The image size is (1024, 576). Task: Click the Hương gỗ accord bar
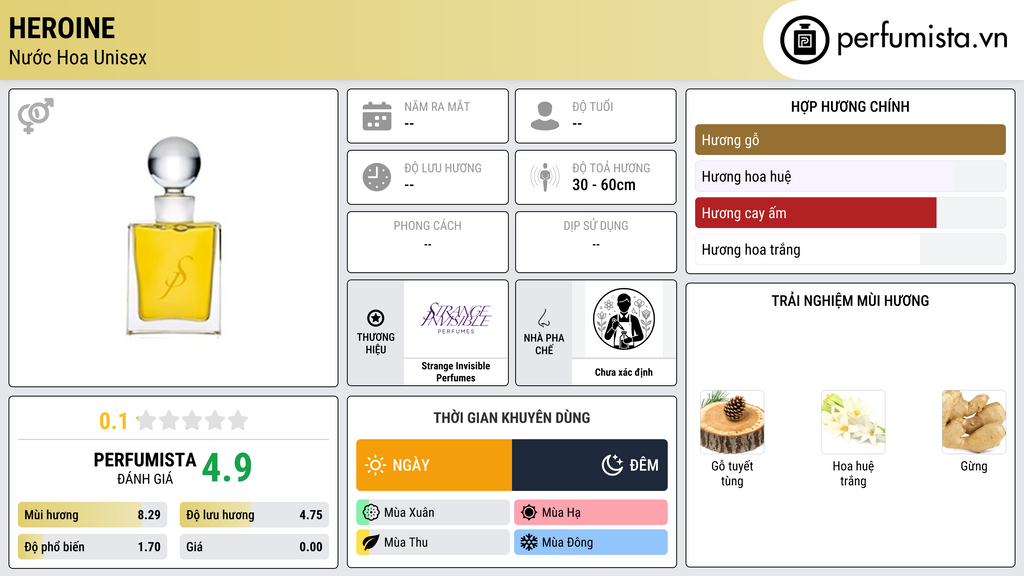pyautogui.click(x=850, y=140)
